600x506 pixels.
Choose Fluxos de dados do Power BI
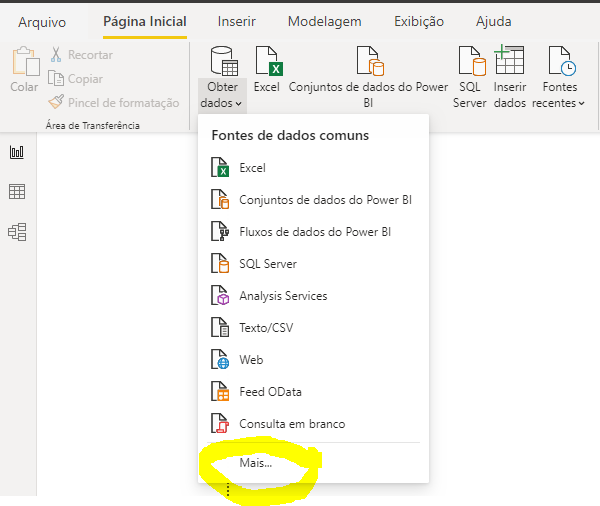coord(313,232)
